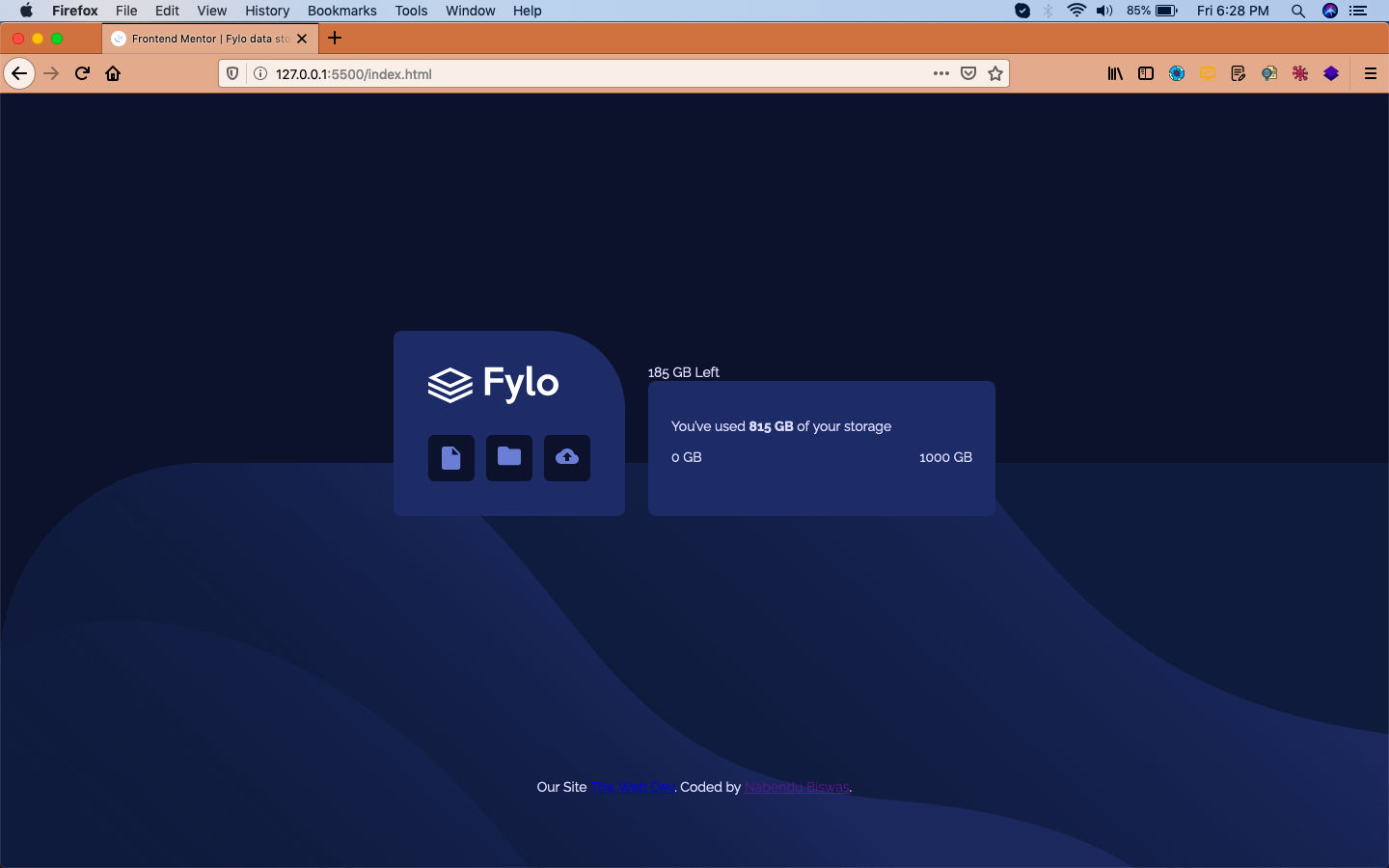Open the Apple menu
Viewport: 1389px width, 868px height.
point(26,11)
